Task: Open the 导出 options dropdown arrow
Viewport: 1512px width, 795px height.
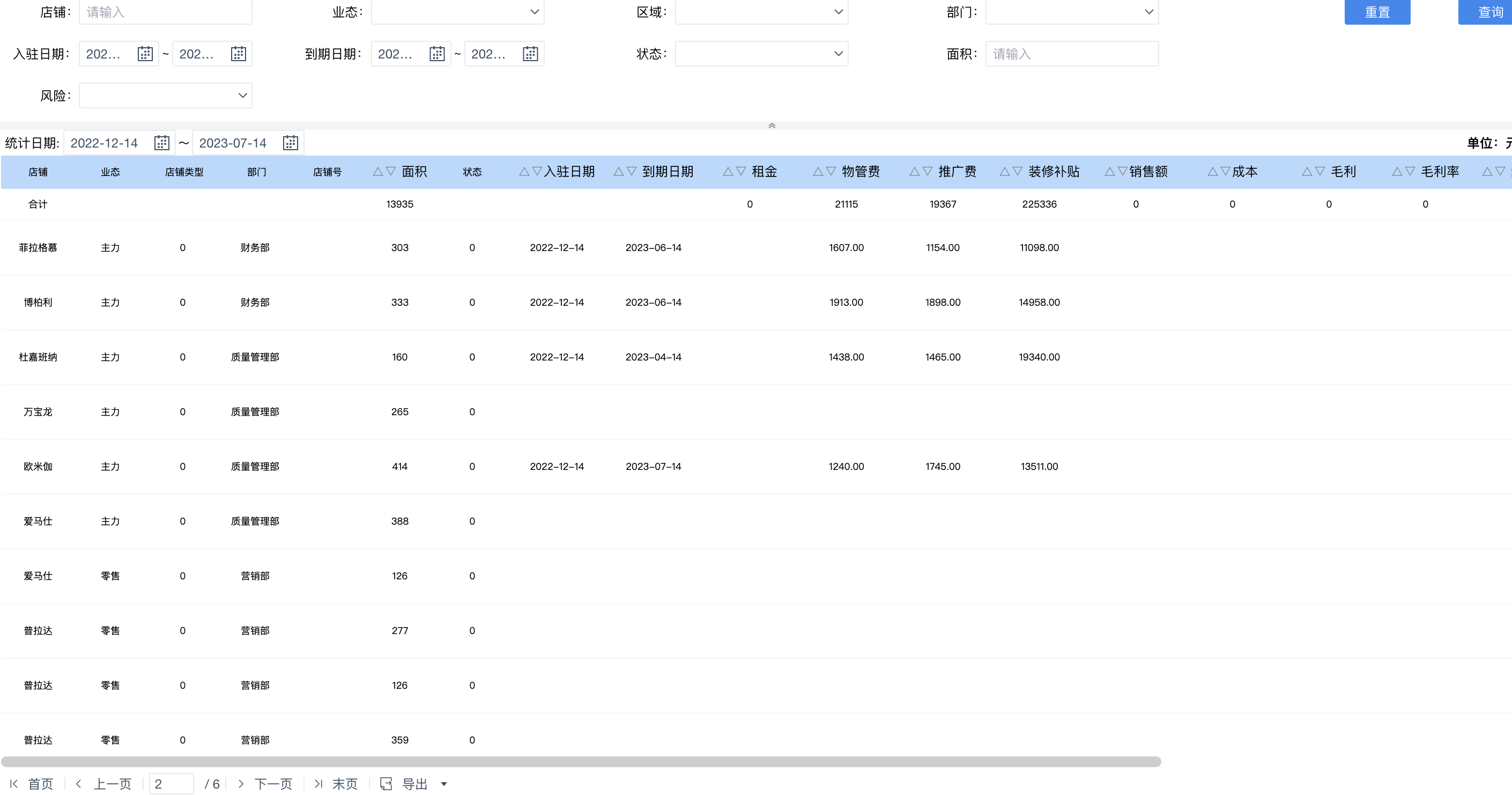Action: click(x=444, y=784)
